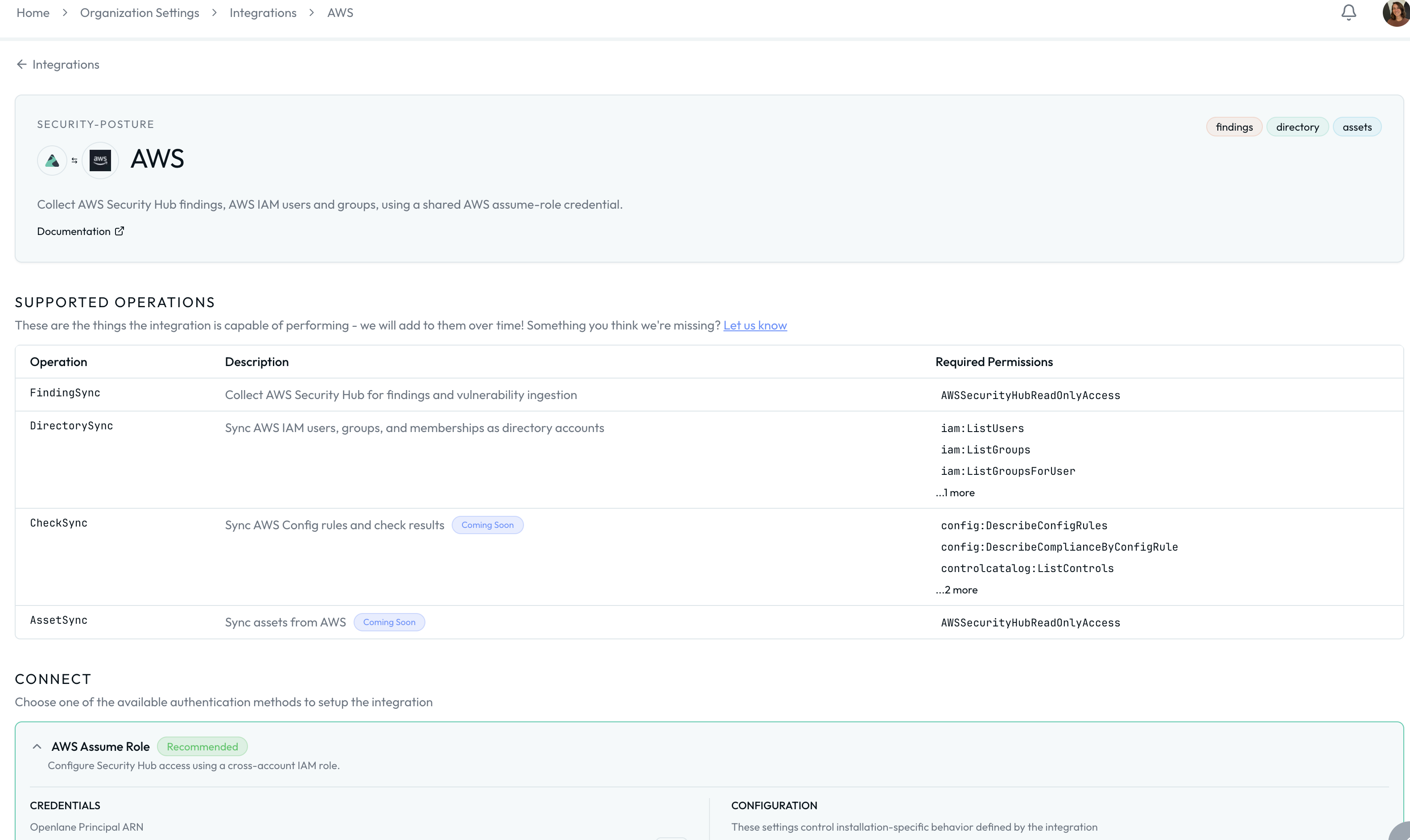The image size is (1410, 840).
Task: Click AWSSecurityHubReadOnlyAccess in FindingSync row
Action: (x=1030, y=395)
